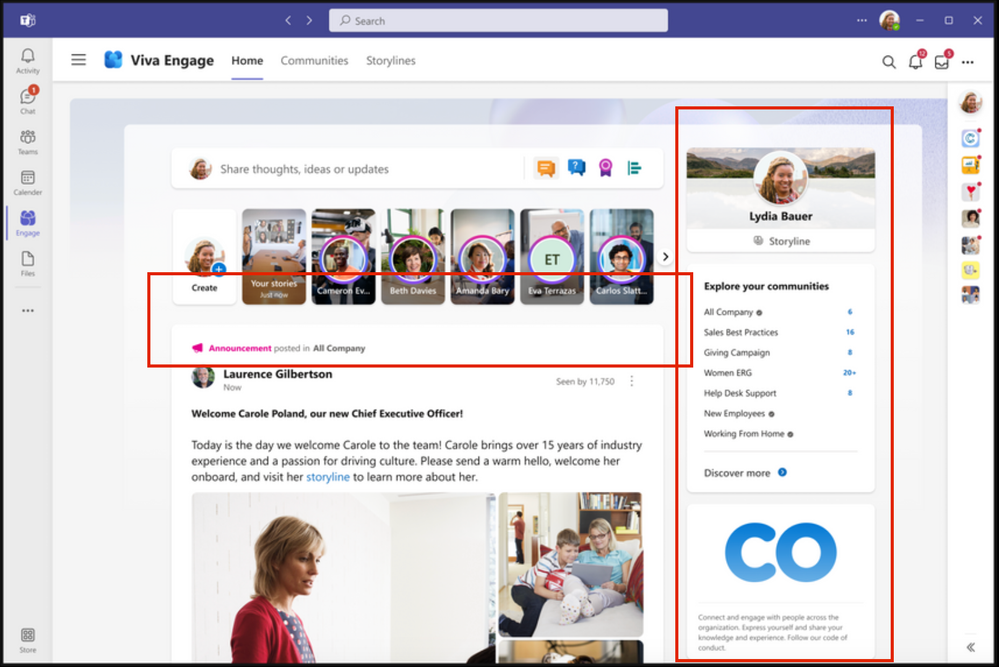This screenshot has width=999, height=667.
Task: Open the blue C app in right rail
Action: tap(970, 138)
